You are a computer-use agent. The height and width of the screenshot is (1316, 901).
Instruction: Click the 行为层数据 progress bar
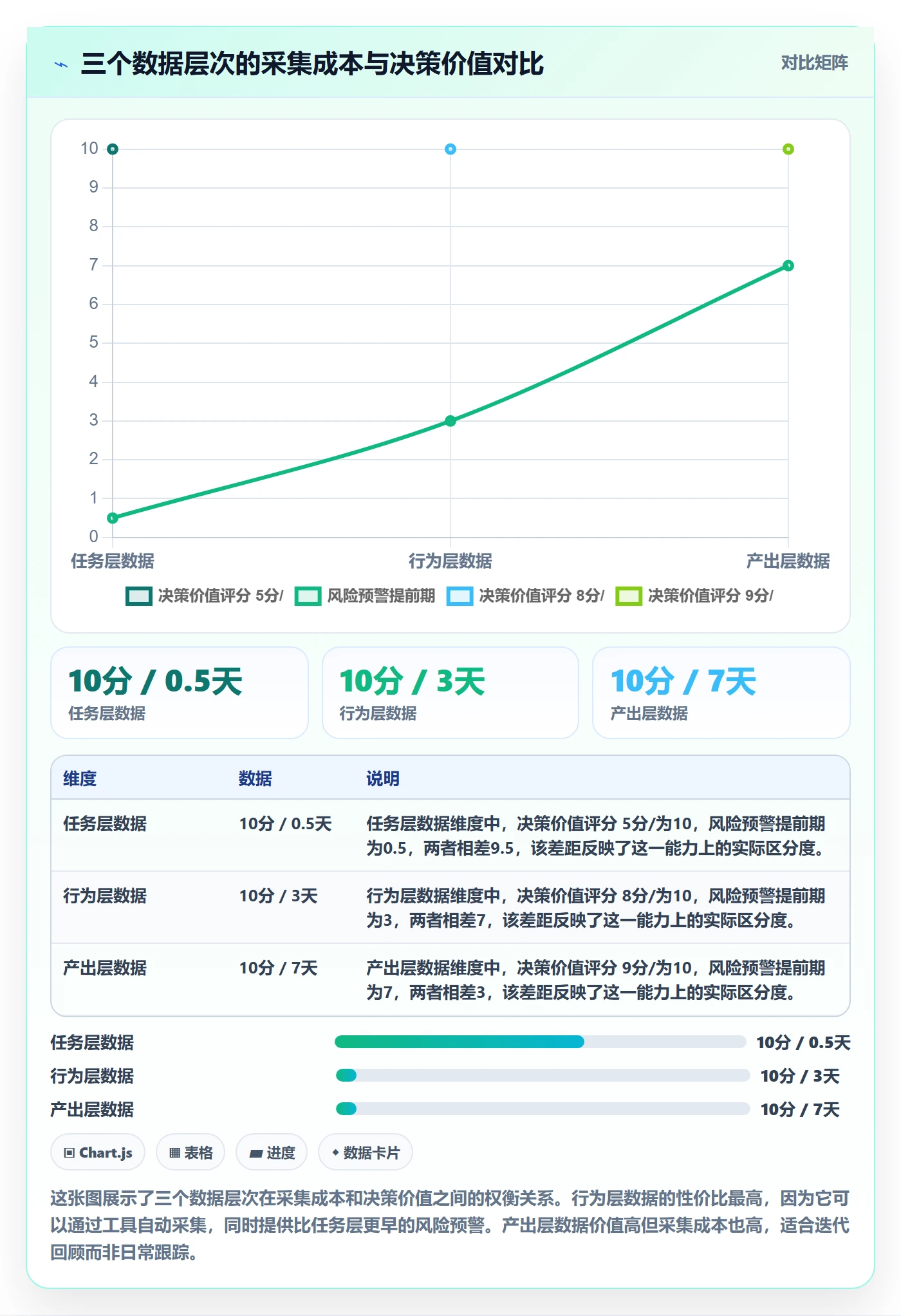543,1075
